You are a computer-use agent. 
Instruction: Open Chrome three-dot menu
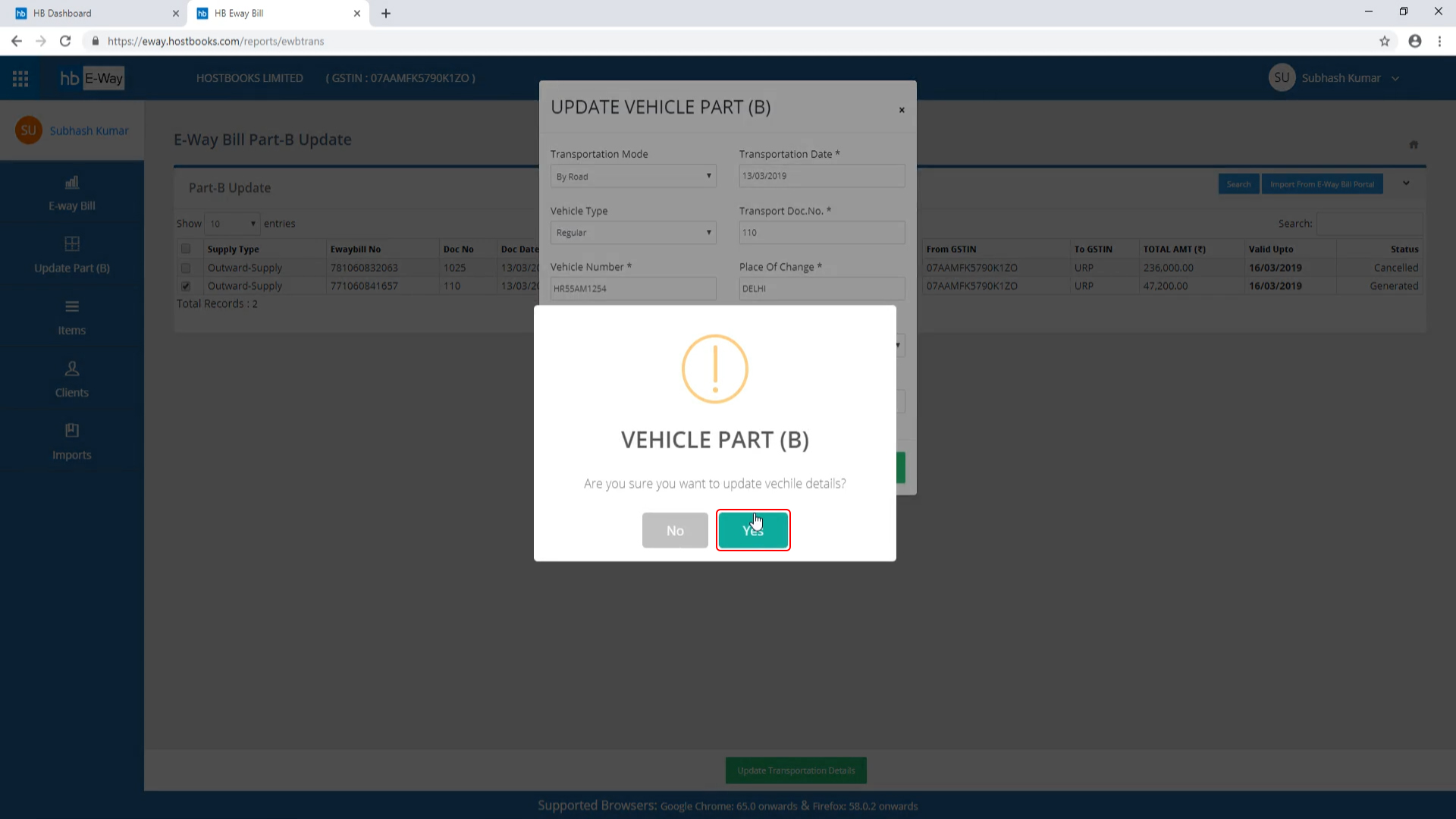pos(1439,41)
